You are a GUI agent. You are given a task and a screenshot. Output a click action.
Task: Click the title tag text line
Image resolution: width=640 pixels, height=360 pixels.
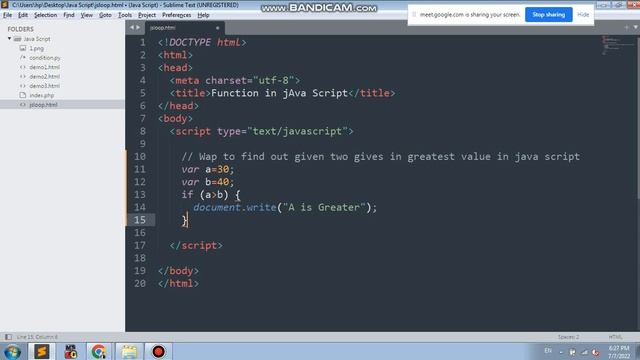point(282,93)
